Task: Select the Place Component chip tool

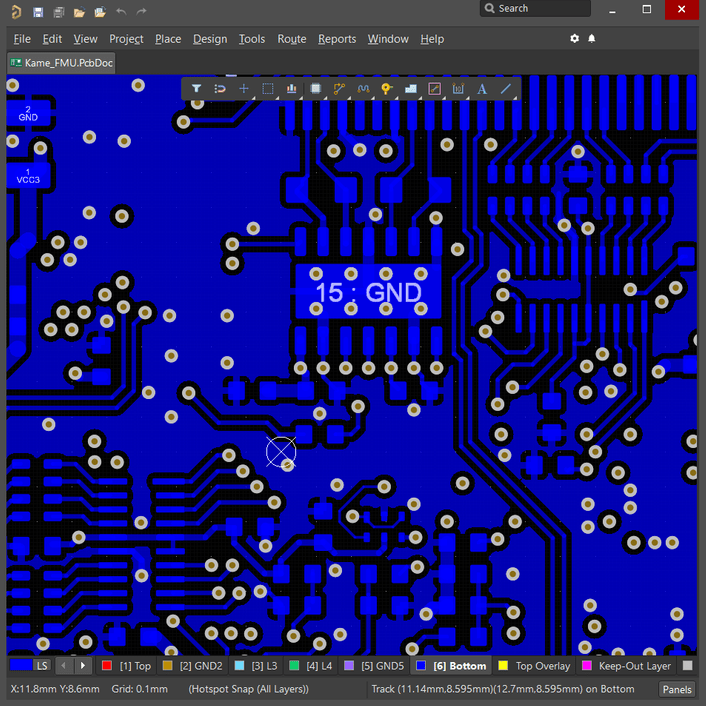Action: 316,89
